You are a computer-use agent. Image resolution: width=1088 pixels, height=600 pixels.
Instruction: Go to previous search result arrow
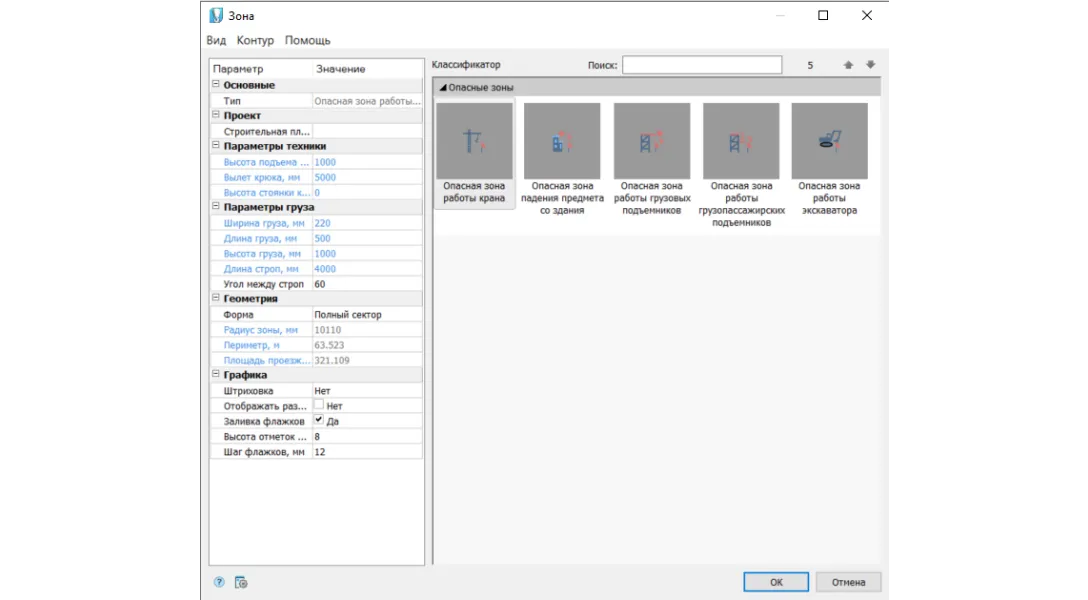click(848, 65)
